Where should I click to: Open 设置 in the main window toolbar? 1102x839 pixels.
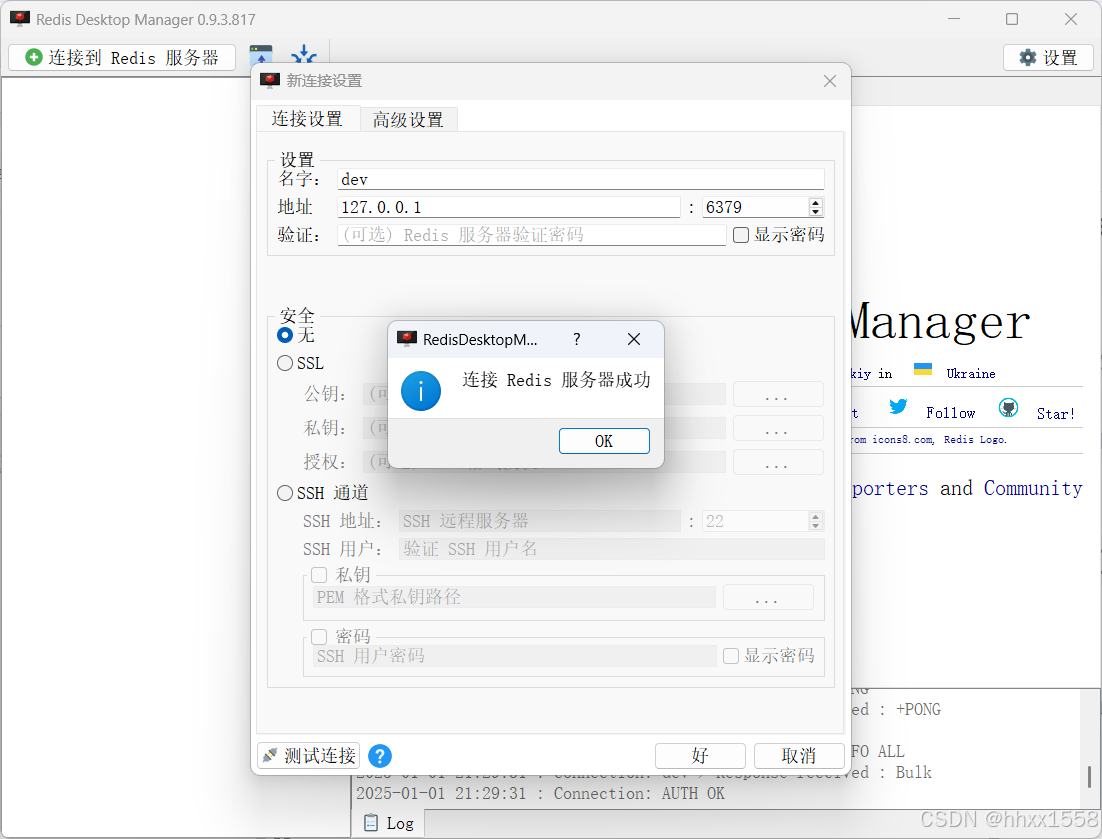tap(1048, 58)
